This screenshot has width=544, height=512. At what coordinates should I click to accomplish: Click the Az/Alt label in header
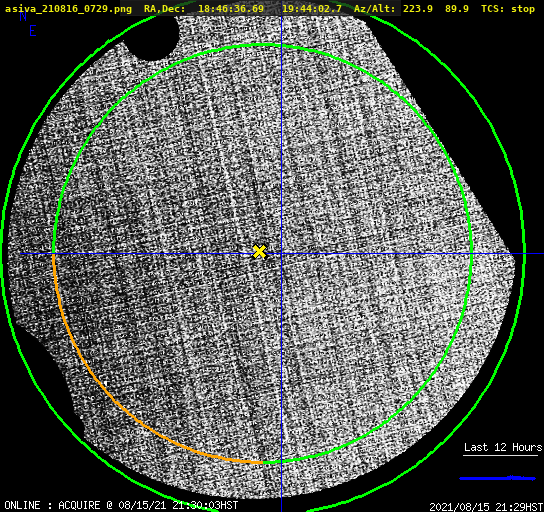point(374,9)
